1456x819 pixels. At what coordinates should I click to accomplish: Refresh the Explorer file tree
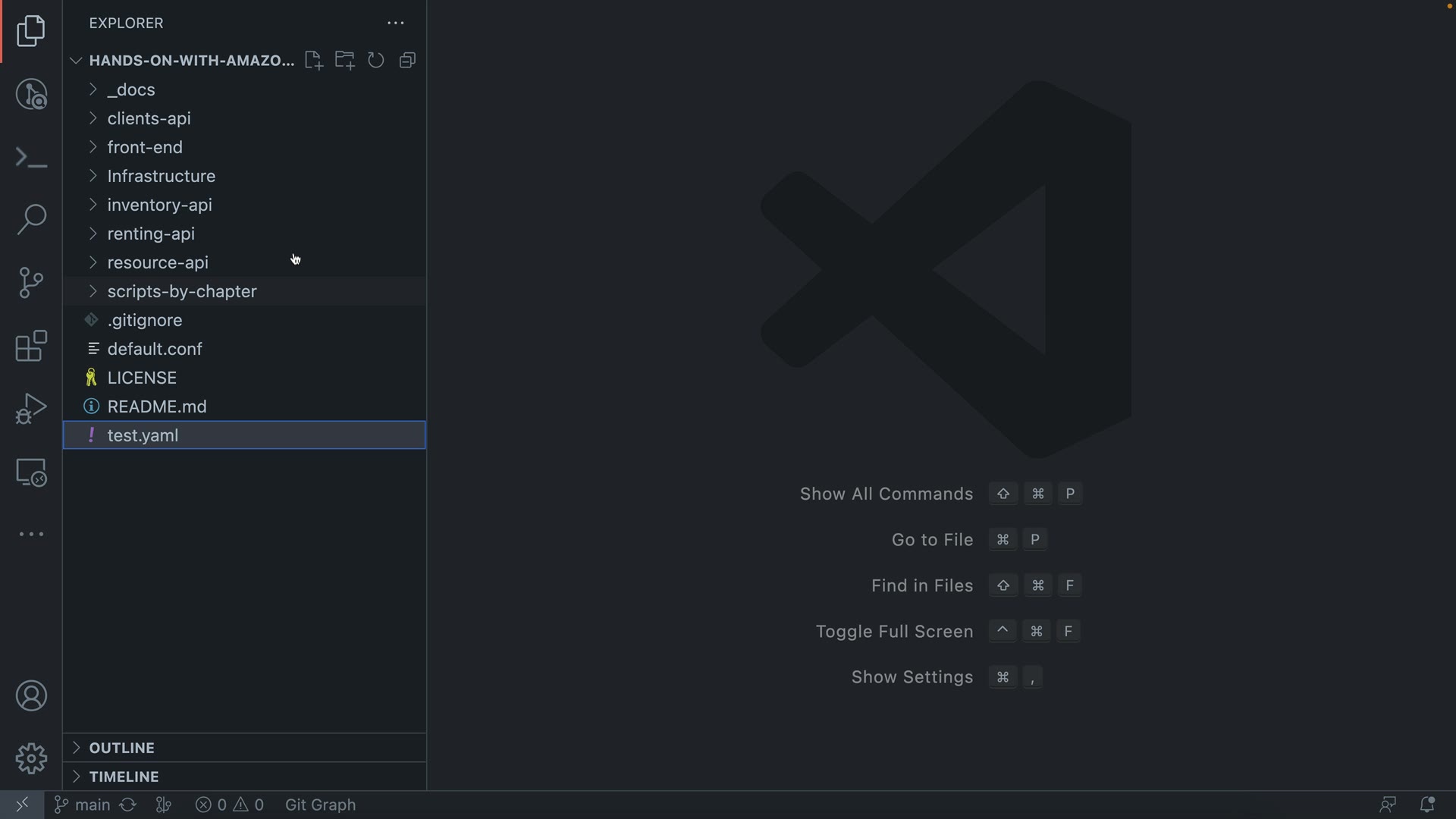tap(376, 61)
